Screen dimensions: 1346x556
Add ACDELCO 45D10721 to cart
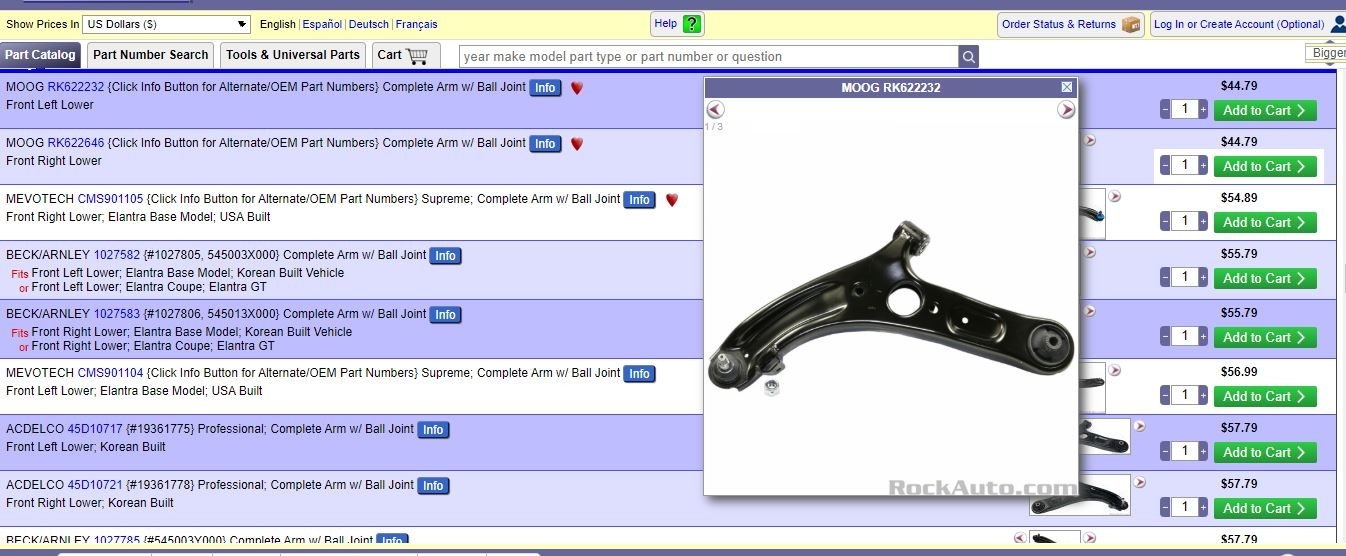tap(1265, 509)
